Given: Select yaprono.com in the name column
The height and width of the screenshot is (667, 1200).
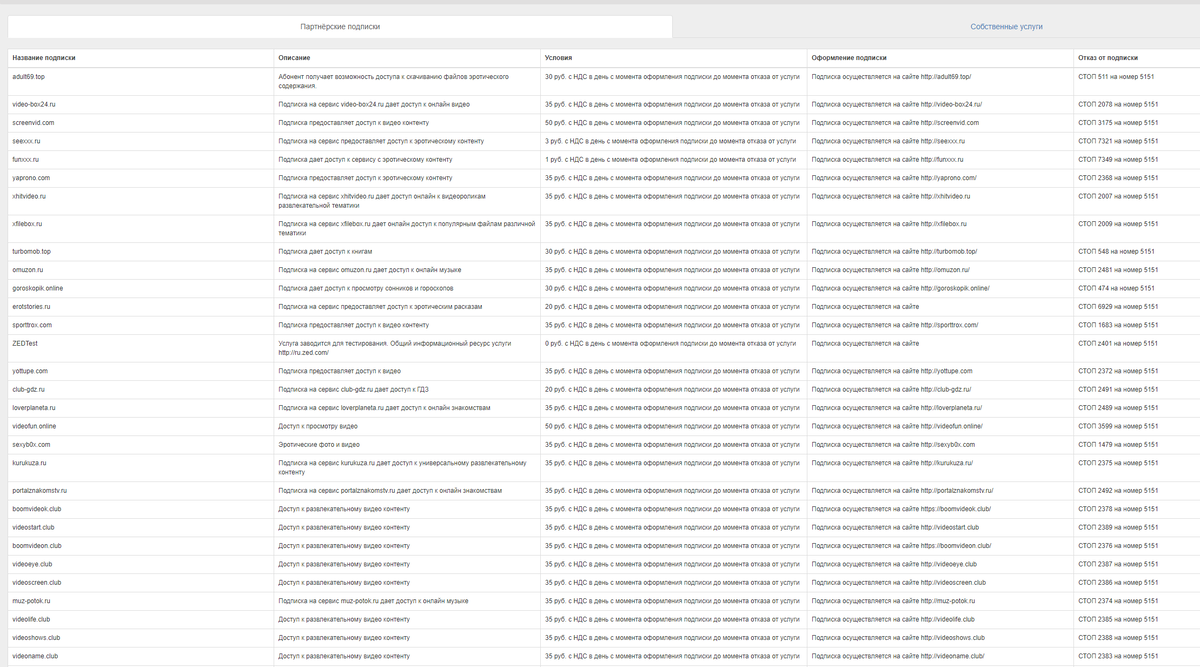Looking at the screenshot, I should point(31,178).
